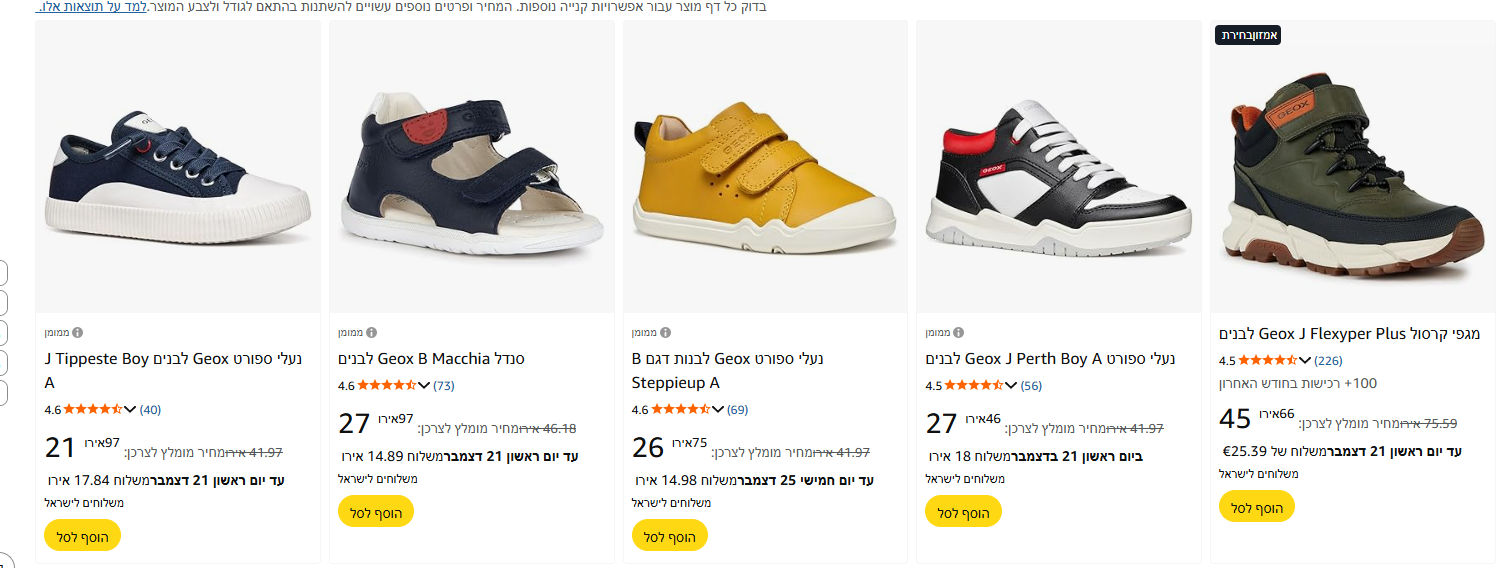
Task: Add J Tippeste Boy navy sneakers to cart
Action: click(x=82, y=536)
